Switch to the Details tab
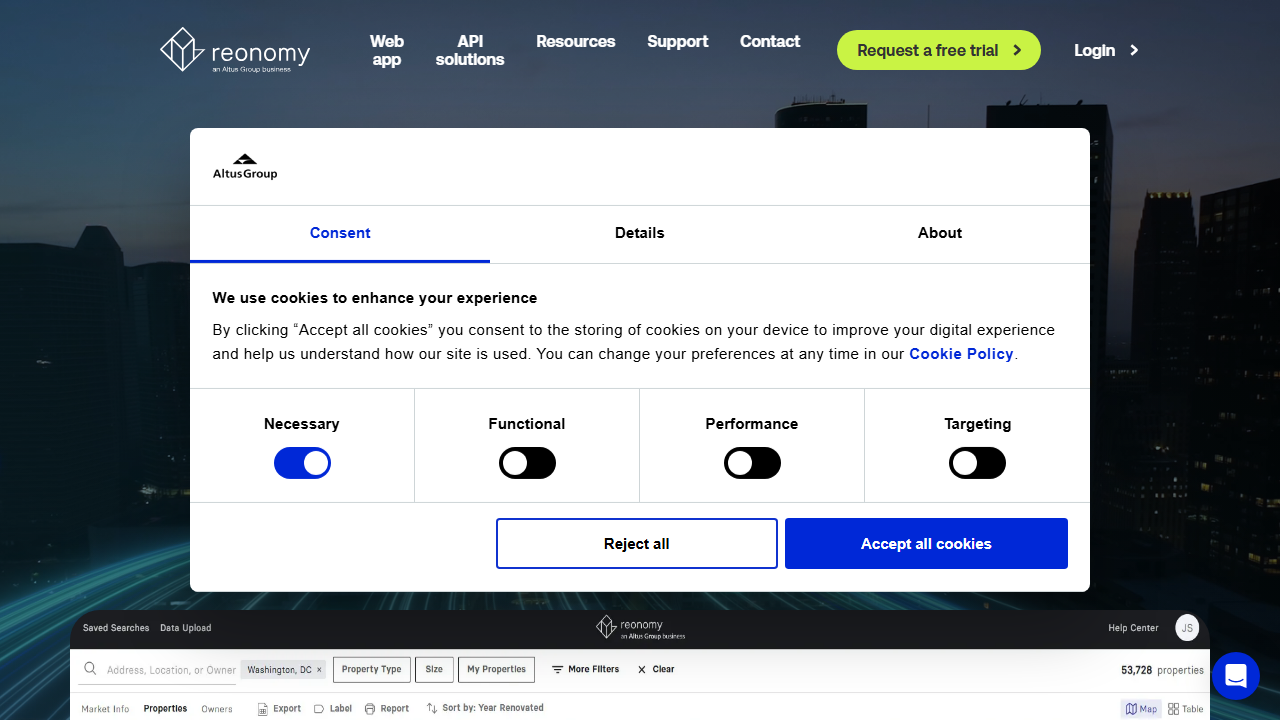 tap(640, 234)
